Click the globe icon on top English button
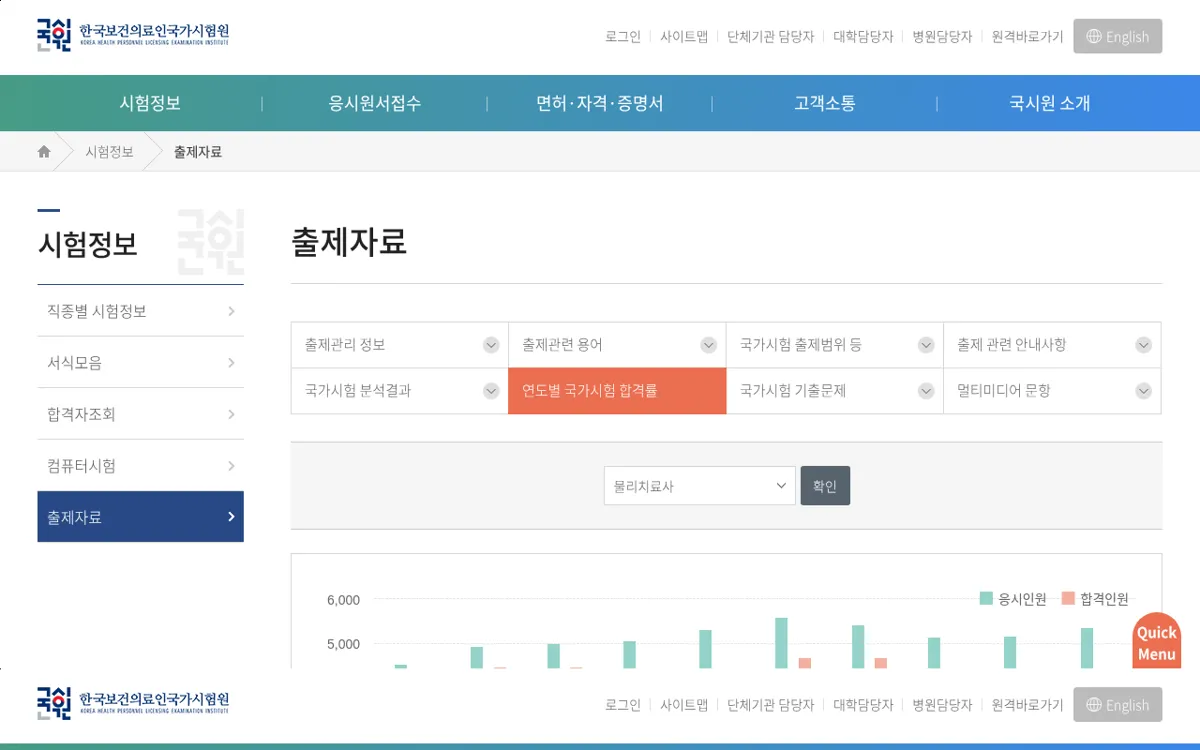 1094,36
